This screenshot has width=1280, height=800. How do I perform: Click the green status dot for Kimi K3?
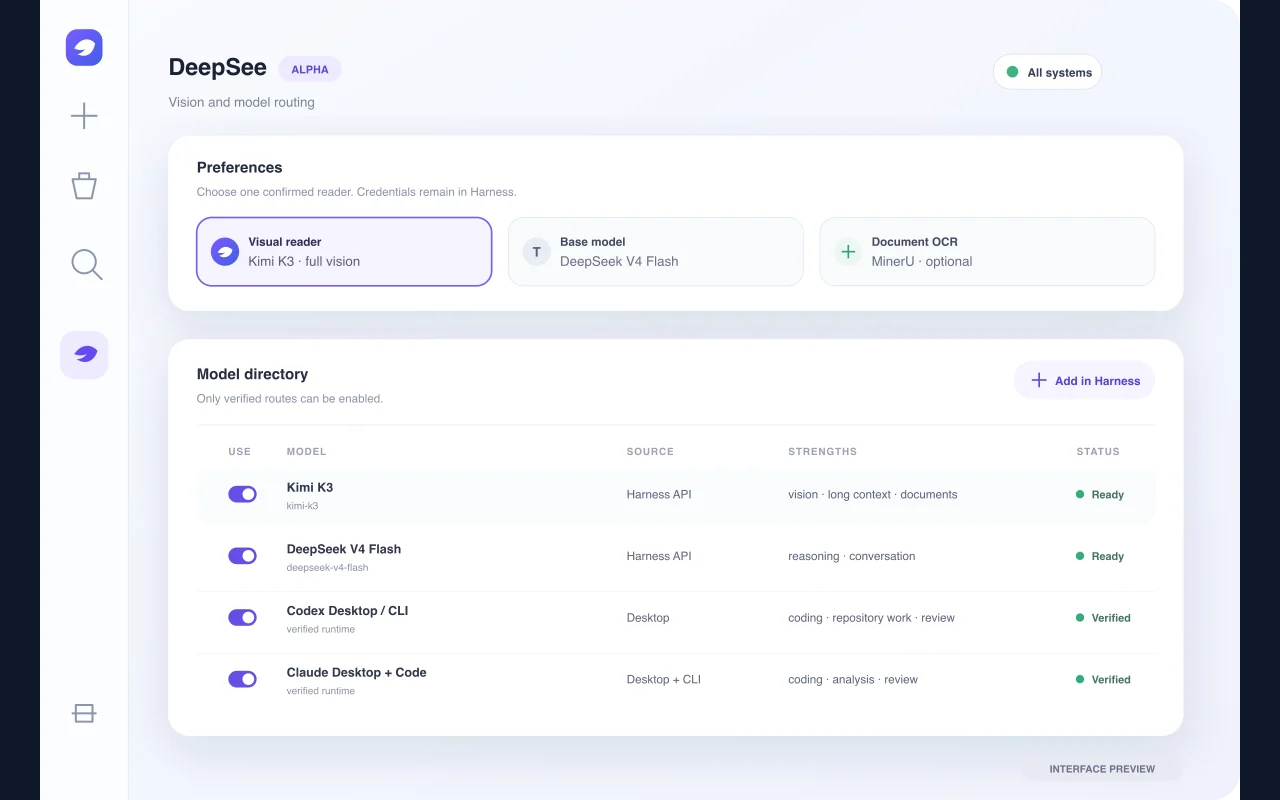[1080, 494]
